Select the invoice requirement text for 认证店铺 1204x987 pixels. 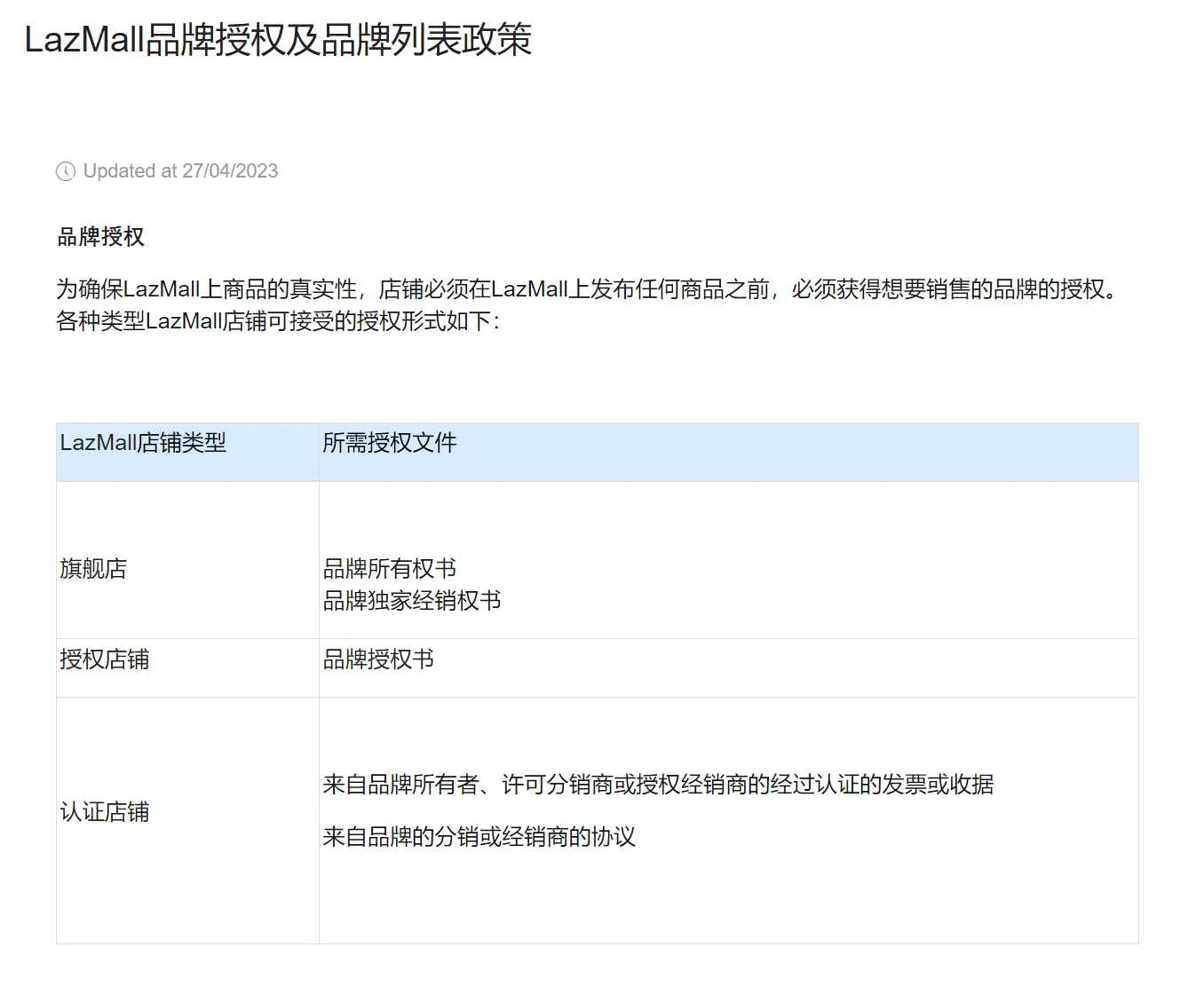659,785
